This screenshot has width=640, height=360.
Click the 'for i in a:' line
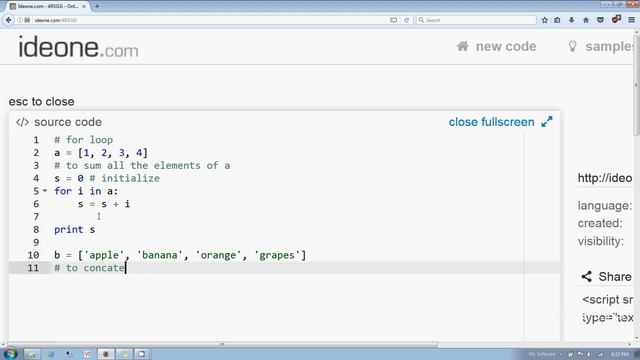[x=86, y=191]
